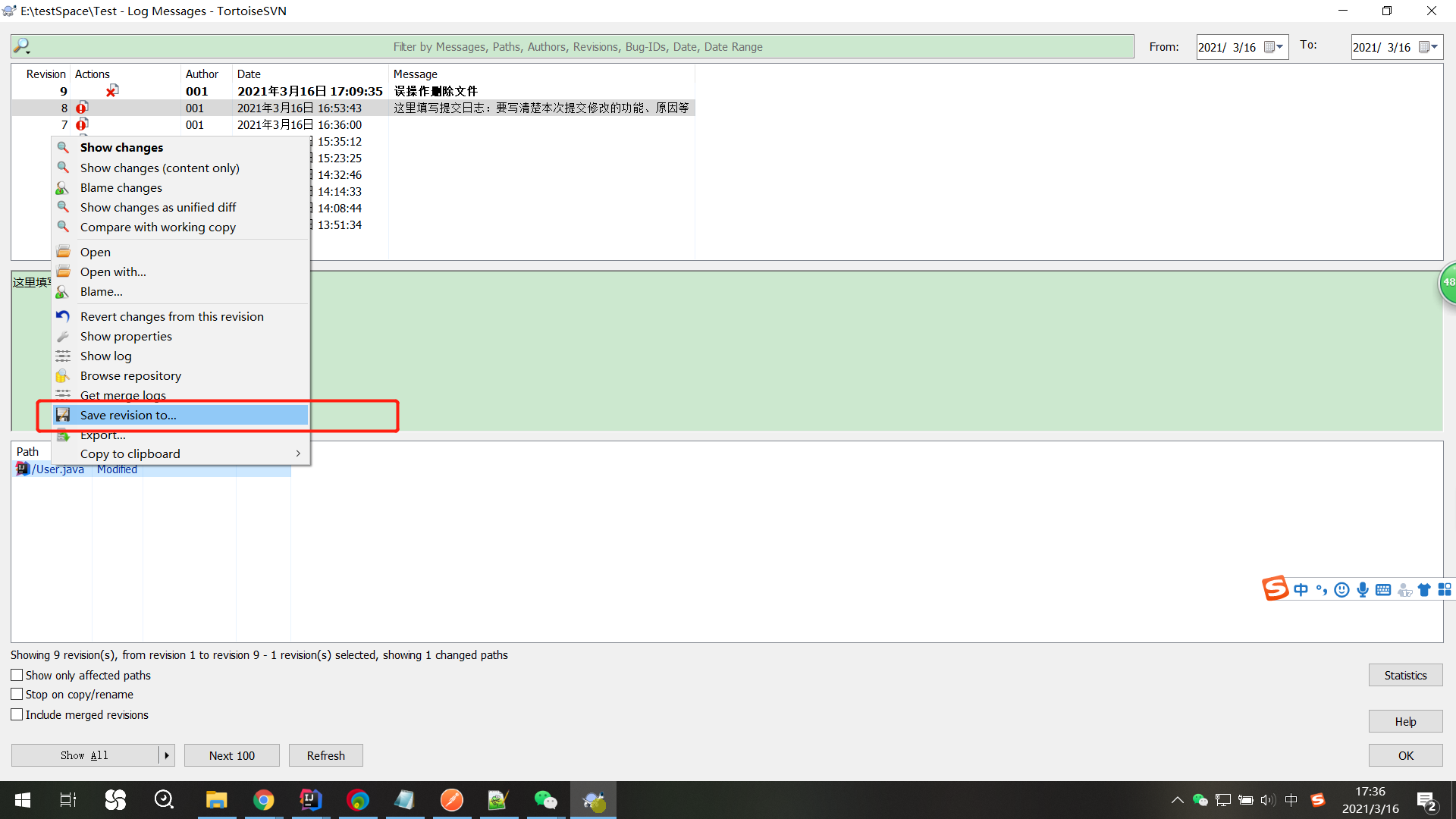Click the Show properties wrench icon
Screen dimensions: 1456x819
(63, 336)
